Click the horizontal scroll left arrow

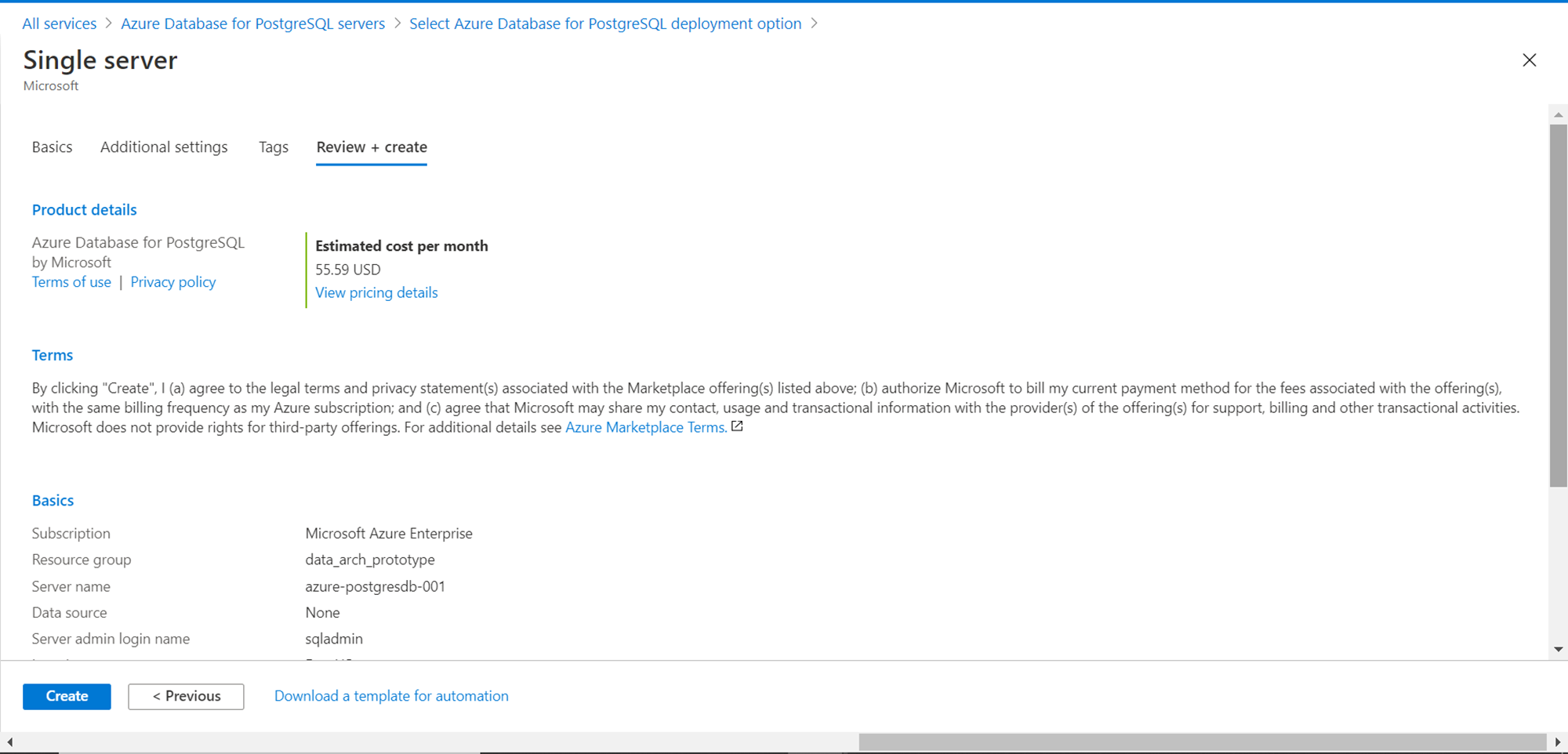pos(9,741)
